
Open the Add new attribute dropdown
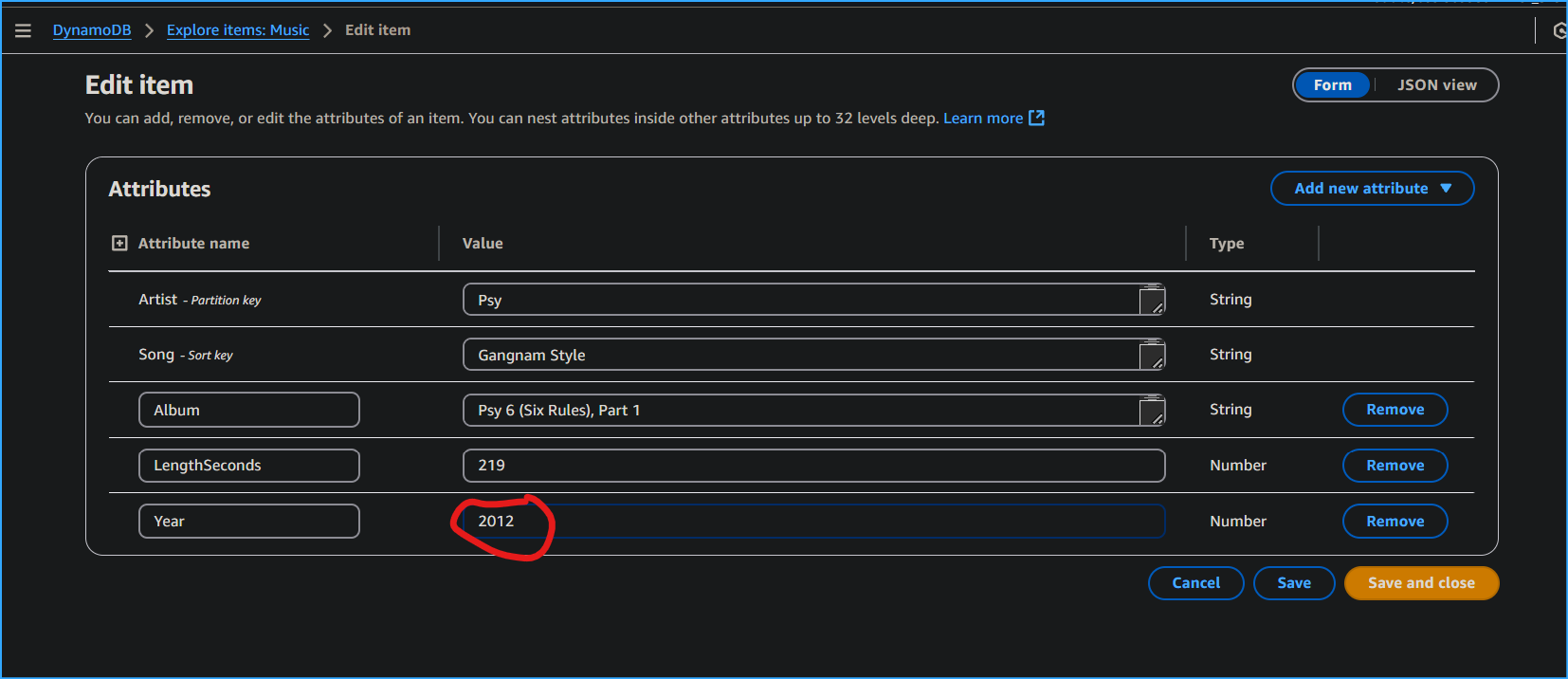click(1372, 188)
